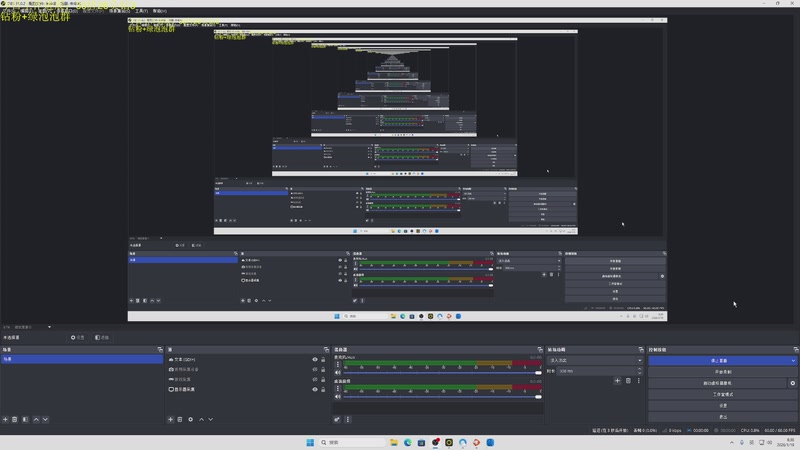Open source properties gear in sources toolbar

[x=190, y=419]
